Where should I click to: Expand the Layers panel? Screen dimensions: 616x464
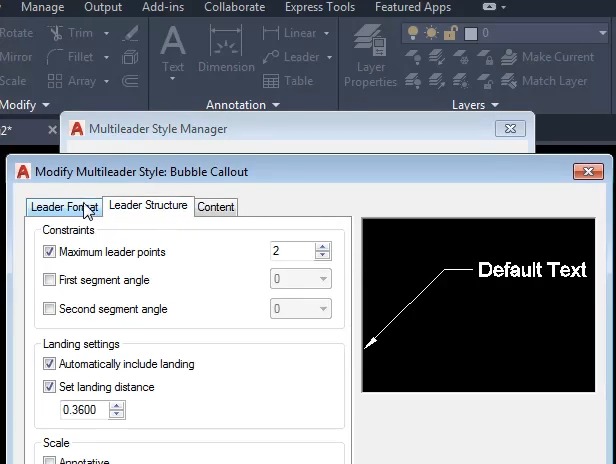pyautogui.click(x=475, y=105)
